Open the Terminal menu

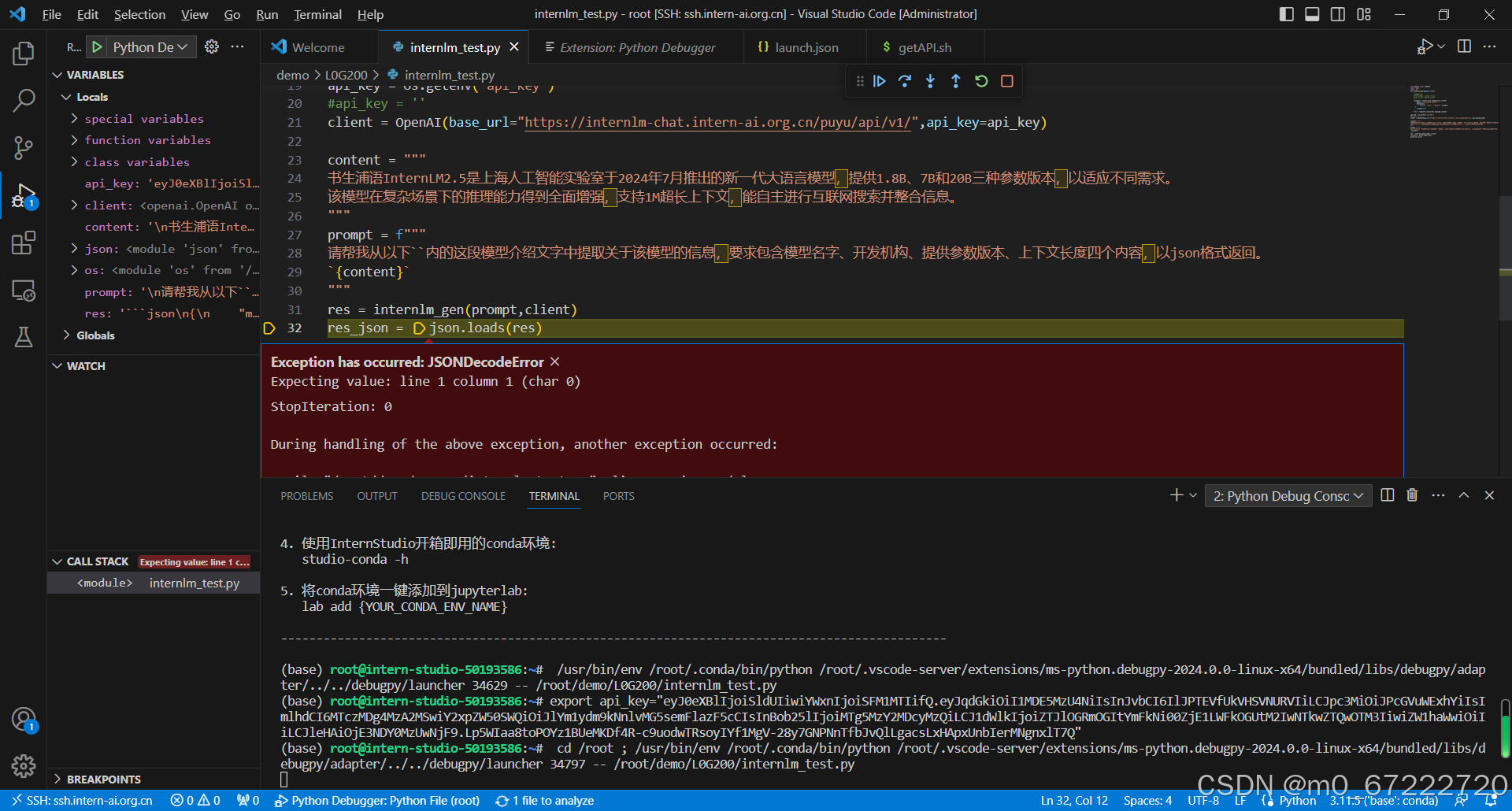click(317, 14)
